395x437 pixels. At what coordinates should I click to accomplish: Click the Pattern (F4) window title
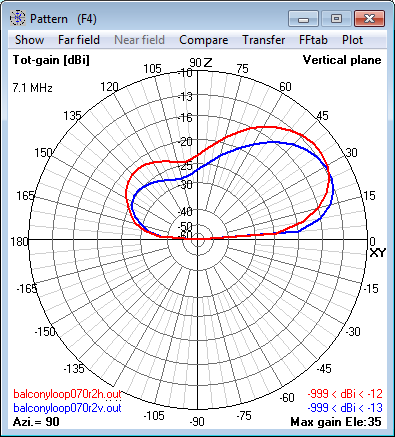pos(63,19)
